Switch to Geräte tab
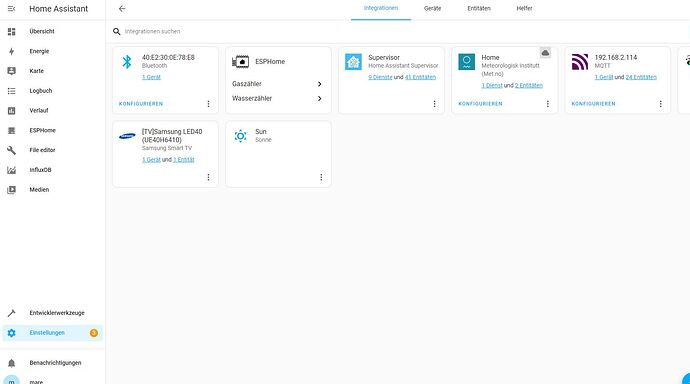The width and height of the screenshot is (690, 384). pos(433,8)
